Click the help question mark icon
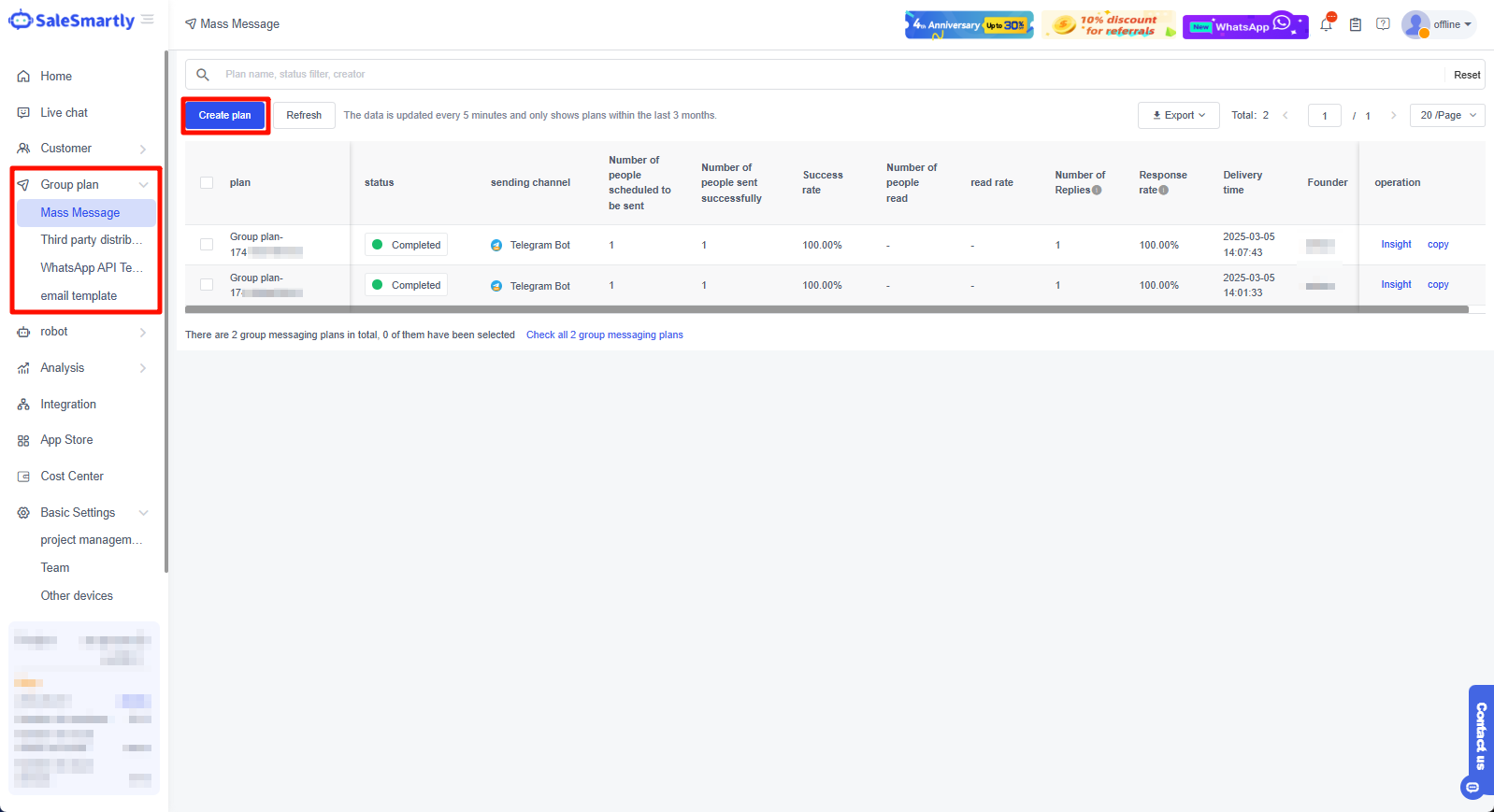The width and height of the screenshot is (1494, 812). coord(1383,24)
